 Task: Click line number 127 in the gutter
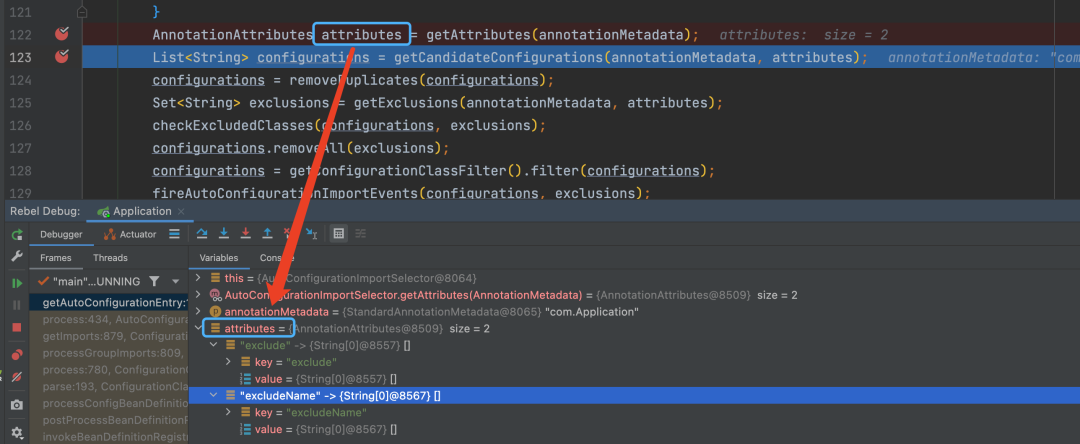pos(19,148)
